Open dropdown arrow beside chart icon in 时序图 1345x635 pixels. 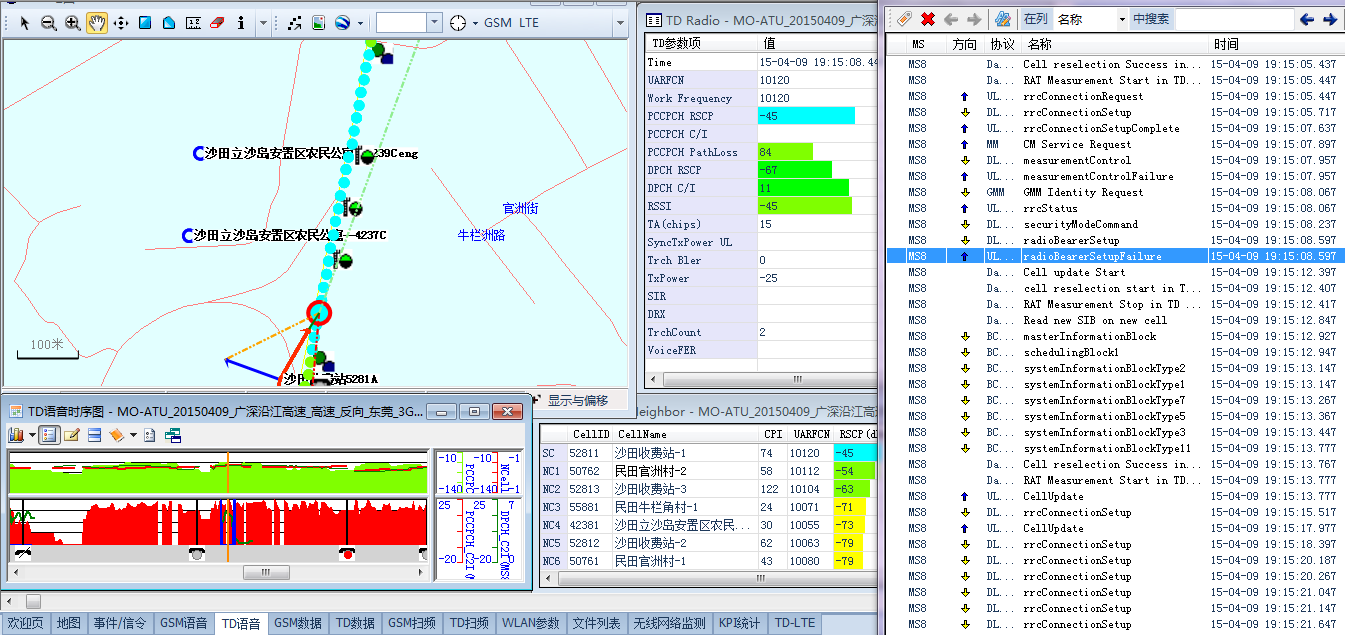pyautogui.click(x=32, y=435)
